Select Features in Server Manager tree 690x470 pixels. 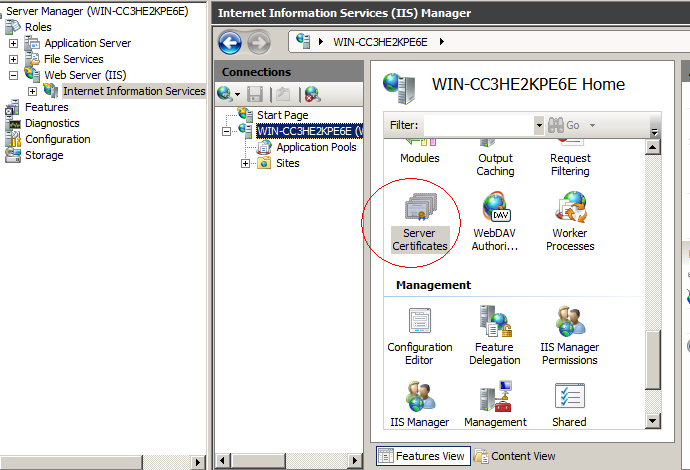47,107
